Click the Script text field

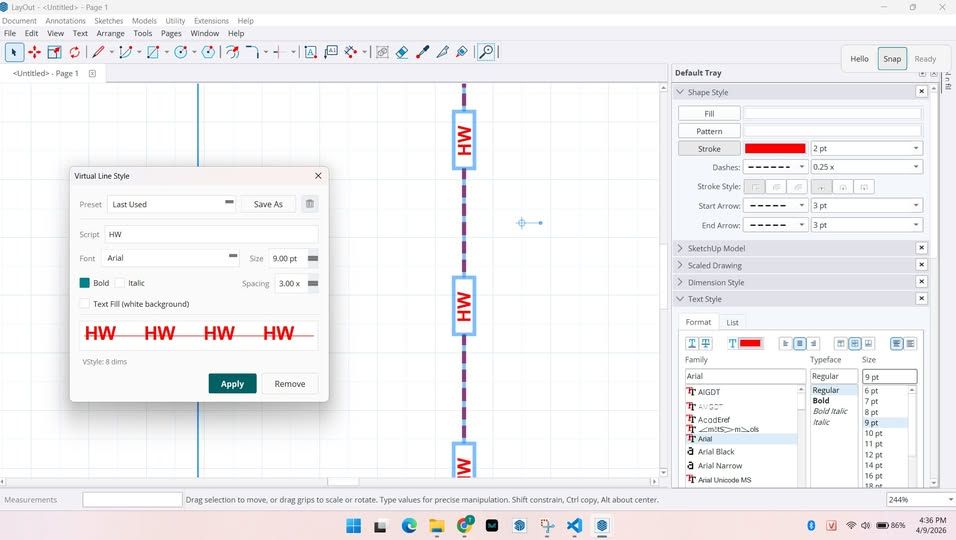[210, 234]
